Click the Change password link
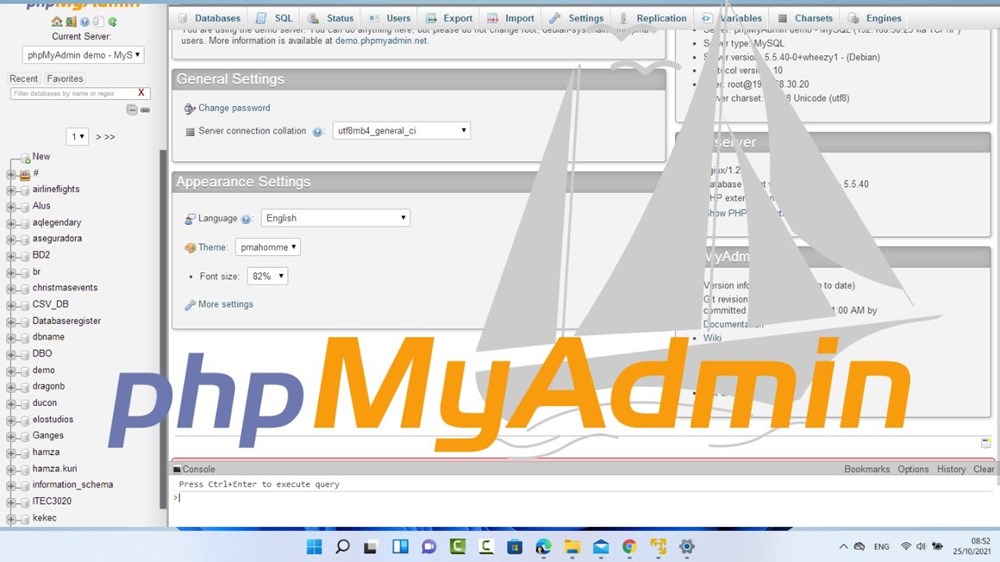The height and width of the screenshot is (562, 1000). tap(234, 108)
